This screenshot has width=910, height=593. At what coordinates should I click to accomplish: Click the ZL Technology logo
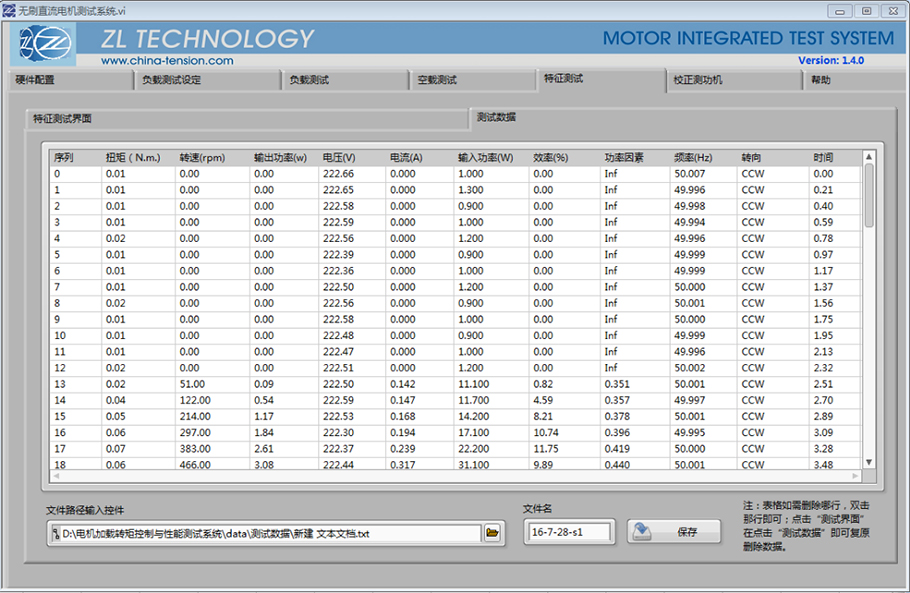(x=47, y=44)
